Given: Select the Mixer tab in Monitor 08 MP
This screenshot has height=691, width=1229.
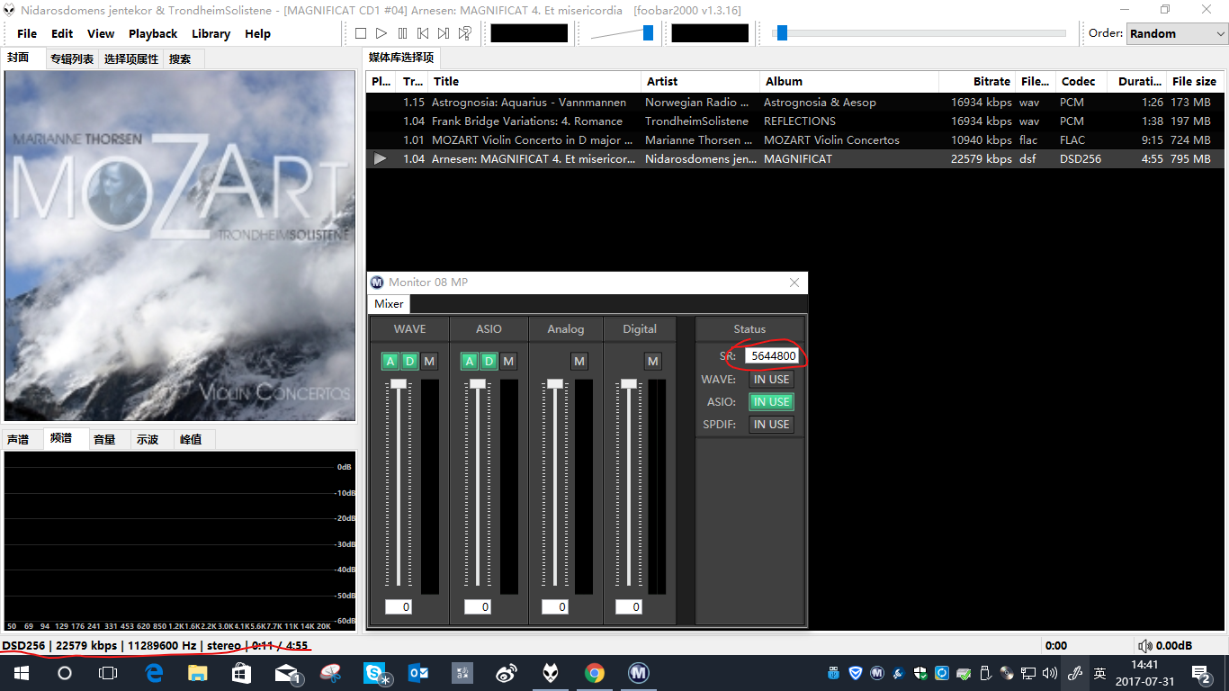Looking at the screenshot, I should tap(389, 304).
